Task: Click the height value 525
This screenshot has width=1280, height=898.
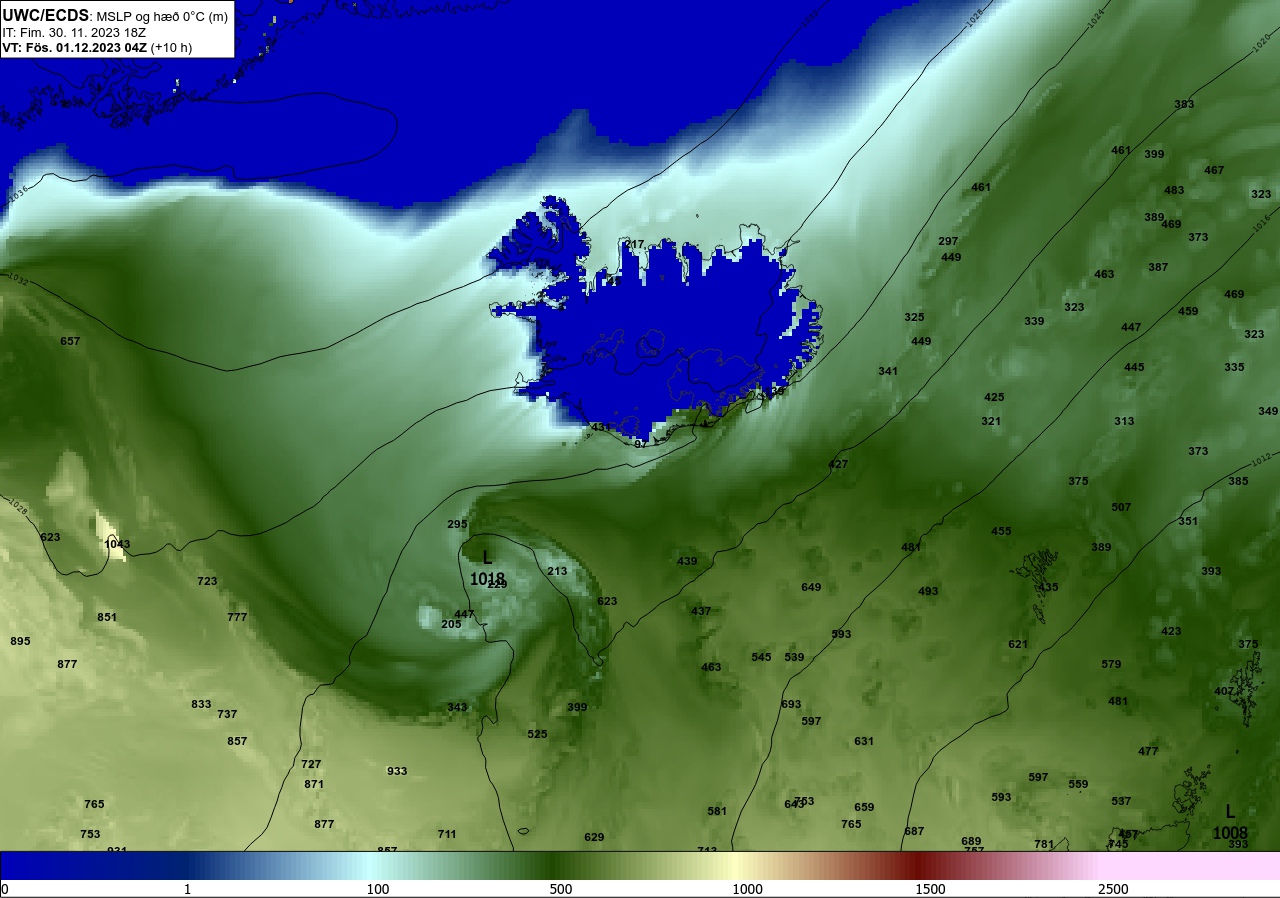Action: click(x=537, y=734)
